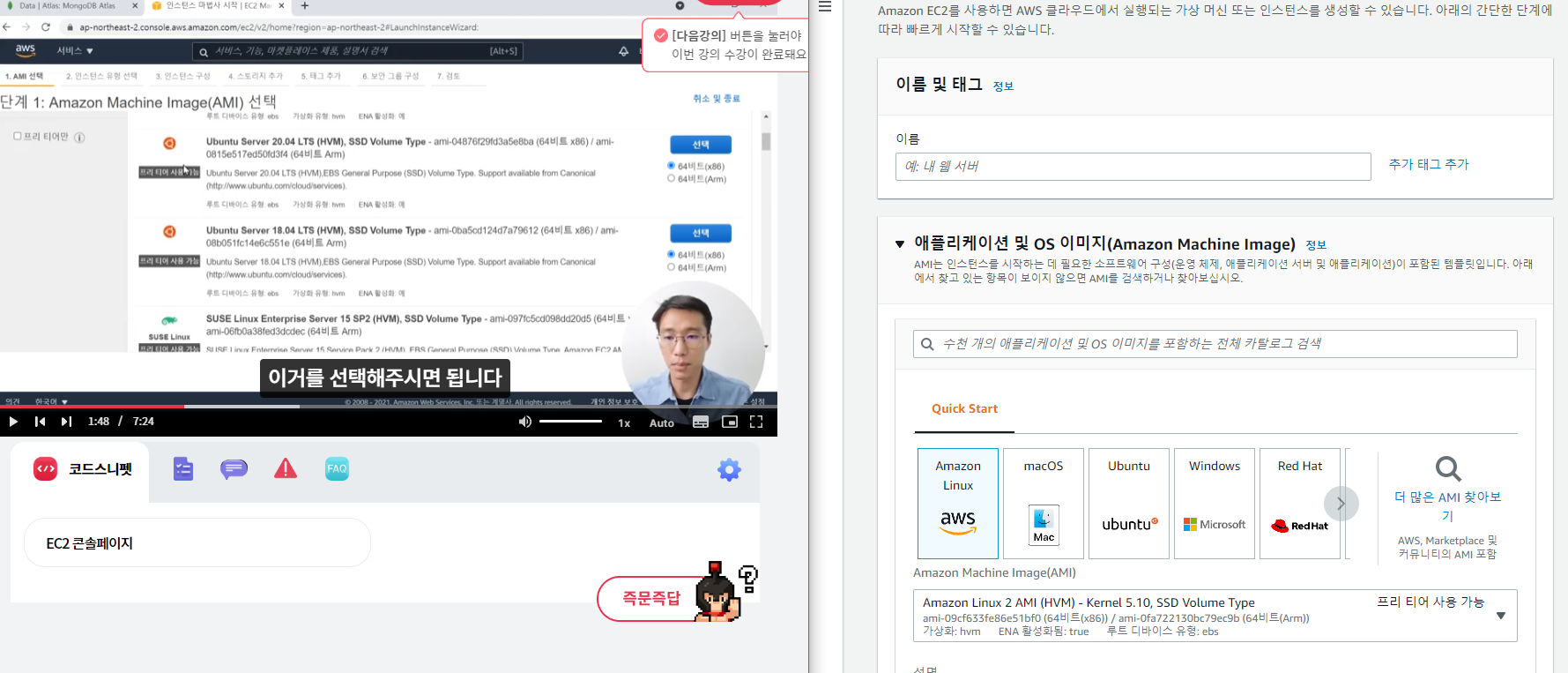
Task: Choose the Amazon Linux AMI card
Action: [958, 504]
